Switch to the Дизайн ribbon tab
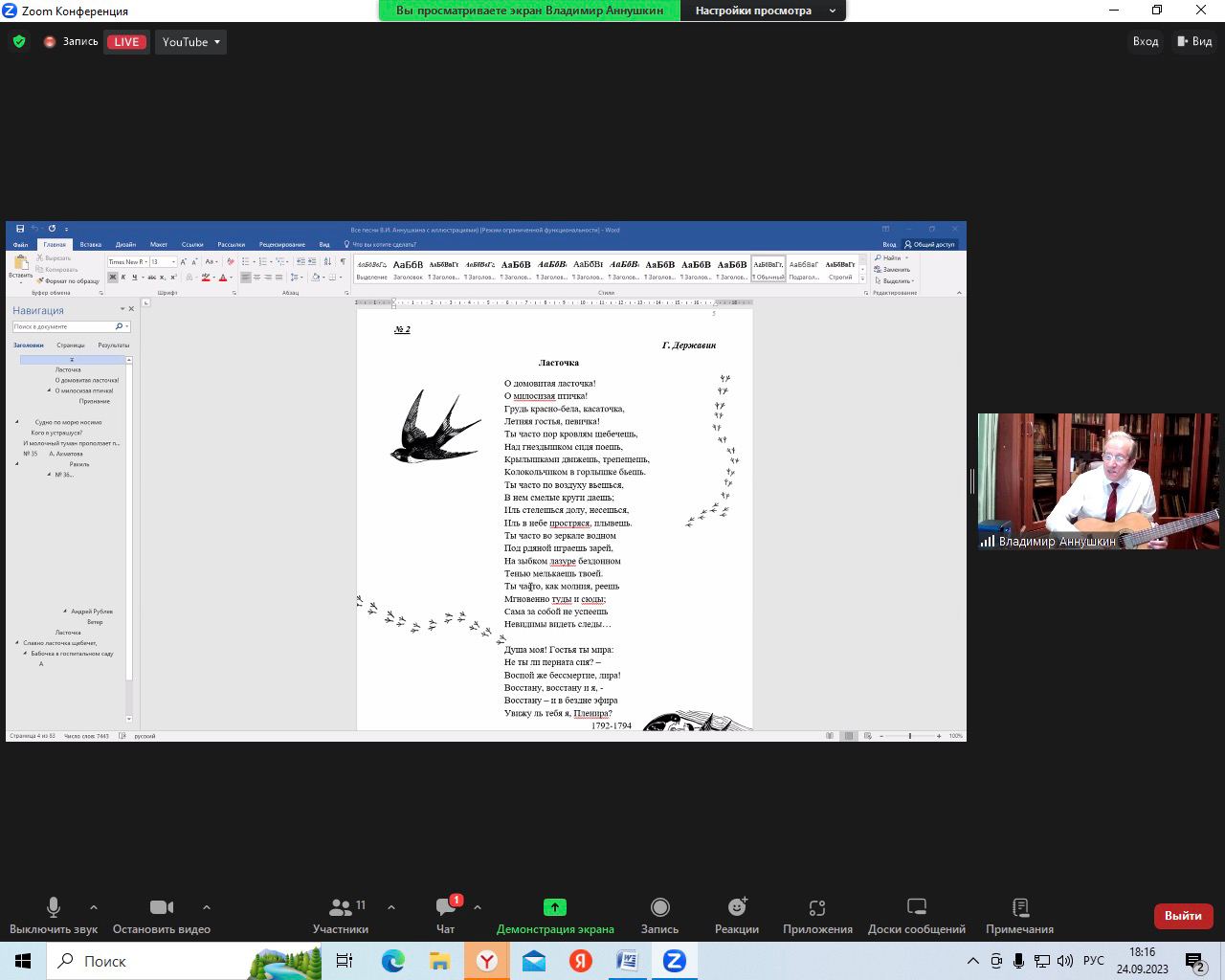Viewport: 1225px width, 980px height. (125, 244)
